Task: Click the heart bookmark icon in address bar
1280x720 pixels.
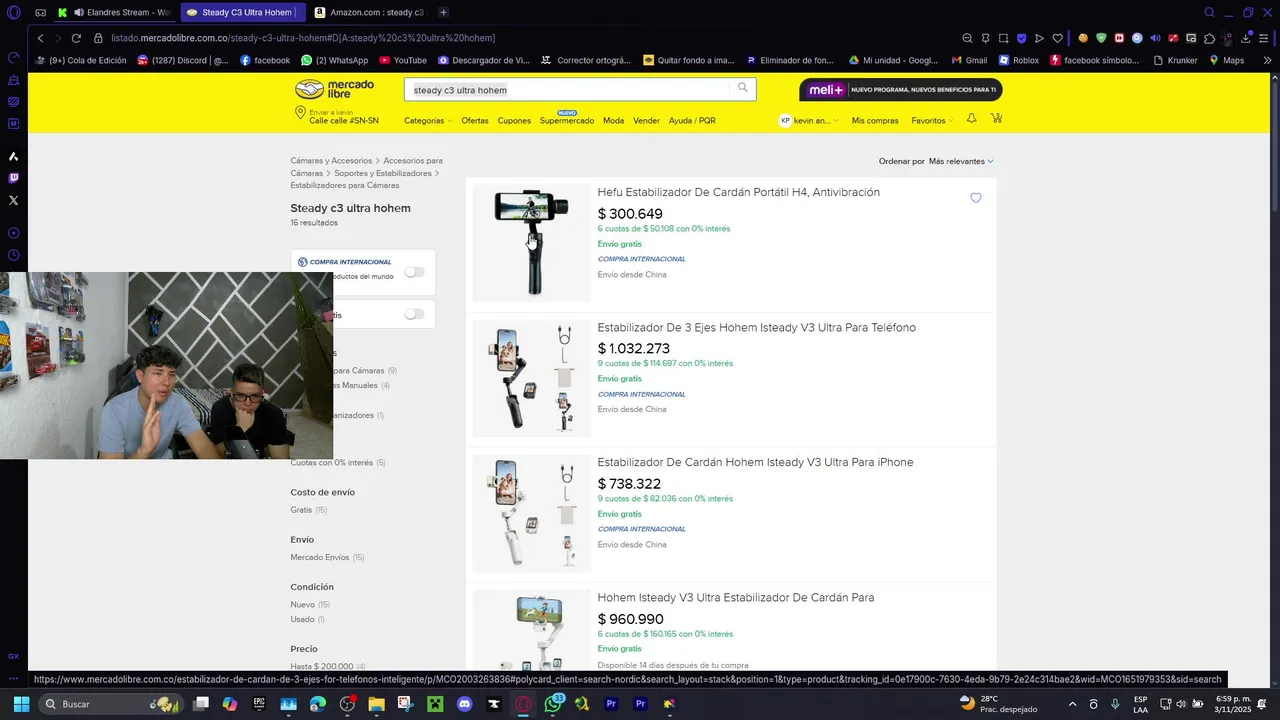Action: pyautogui.click(x=1057, y=38)
